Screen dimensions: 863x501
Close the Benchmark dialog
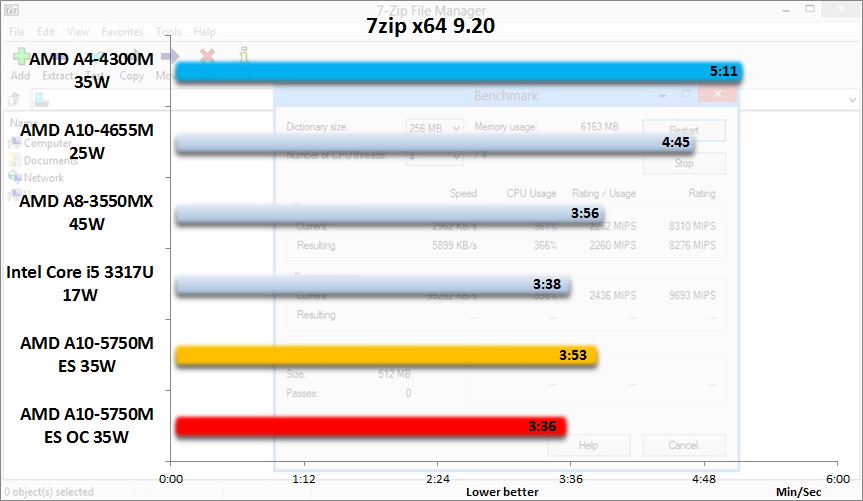[x=717, y=94]
